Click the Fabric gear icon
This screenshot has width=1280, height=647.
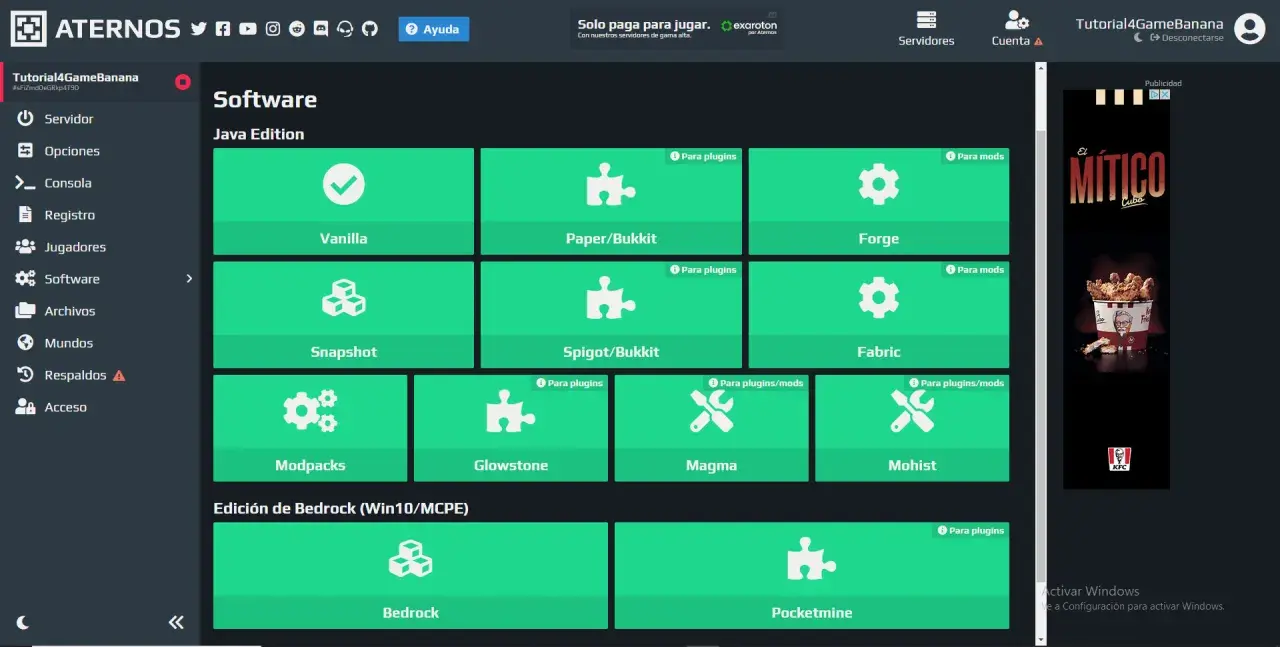tap(879, 297)
